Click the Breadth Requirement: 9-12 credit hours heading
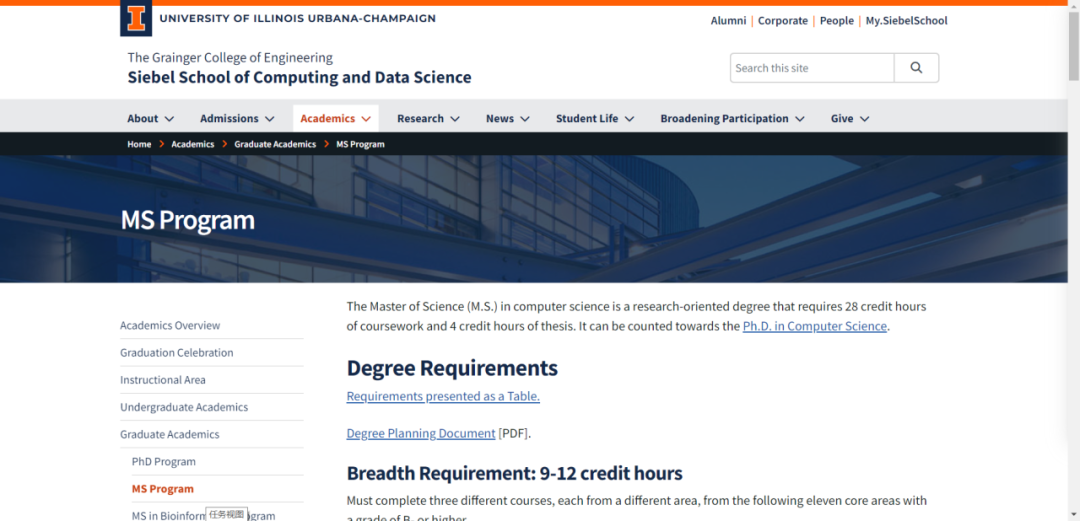1080x521 pixels. click(515, 473)
